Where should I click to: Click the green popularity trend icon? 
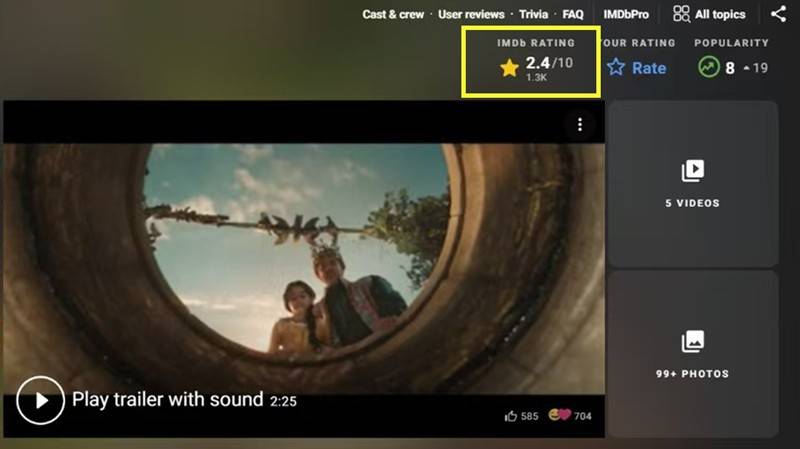tap(709, 68)
